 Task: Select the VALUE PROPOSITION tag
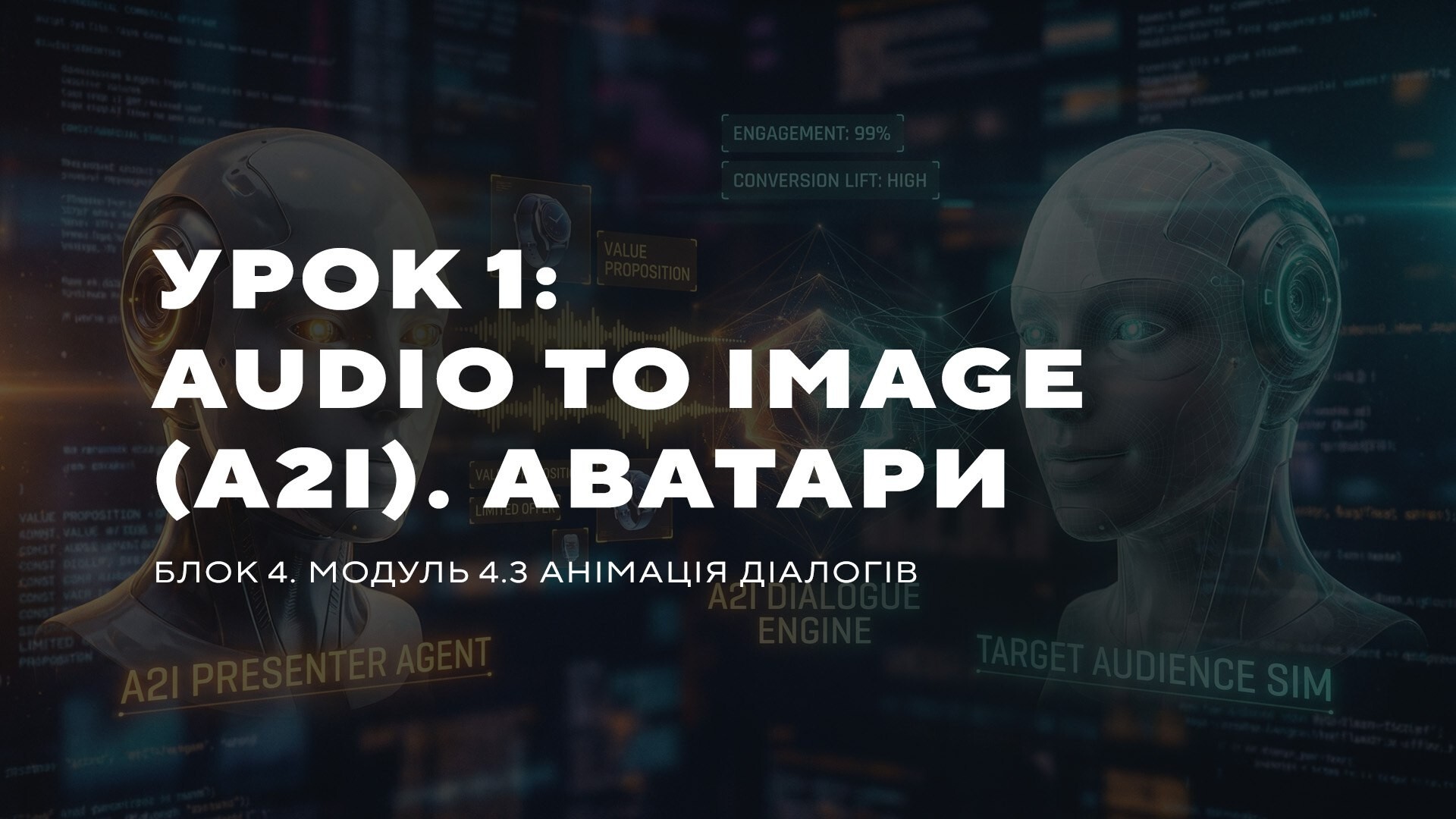pyautogui.click(x=647, y=260)
